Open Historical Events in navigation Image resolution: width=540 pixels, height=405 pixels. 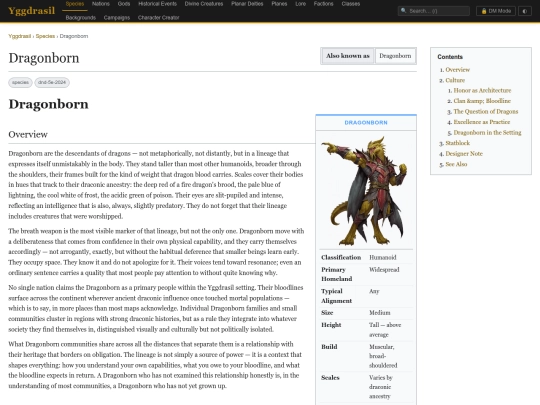[x=157, y=4]
